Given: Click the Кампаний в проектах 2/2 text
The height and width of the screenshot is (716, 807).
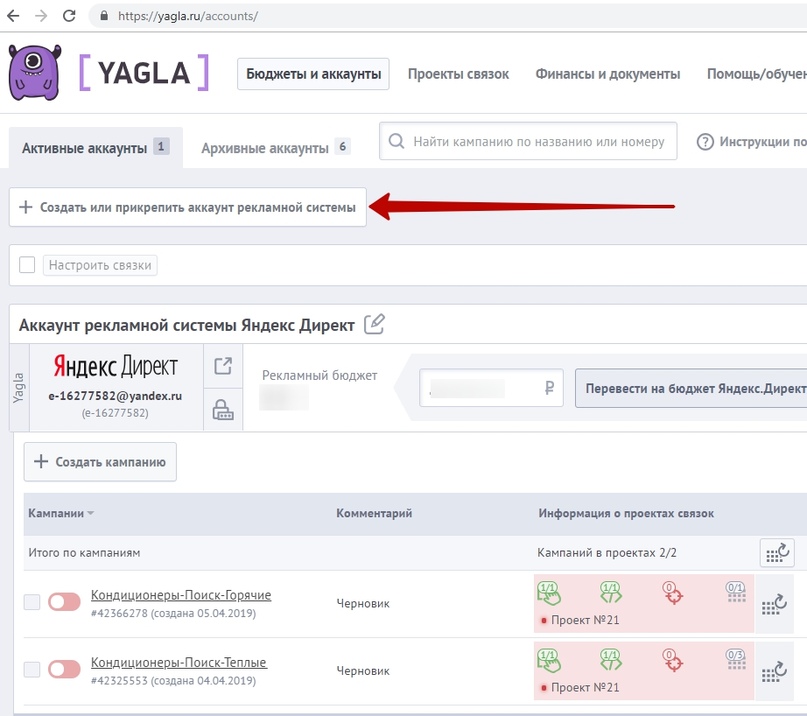Looking at the screenshot, I should [x=607, y=553].
